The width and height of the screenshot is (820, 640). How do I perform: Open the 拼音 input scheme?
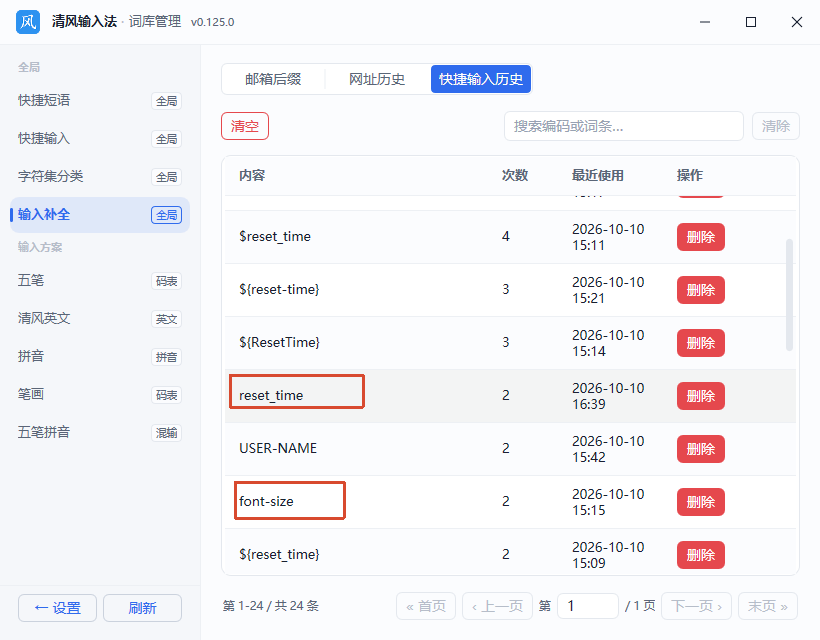tap(100, 357)
